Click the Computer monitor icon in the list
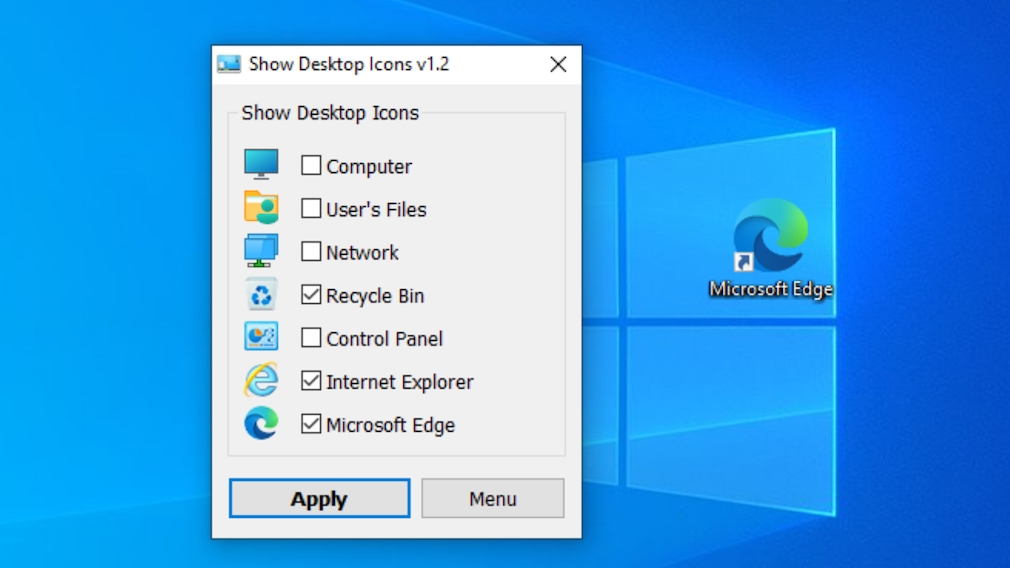 tap(261, 165)
